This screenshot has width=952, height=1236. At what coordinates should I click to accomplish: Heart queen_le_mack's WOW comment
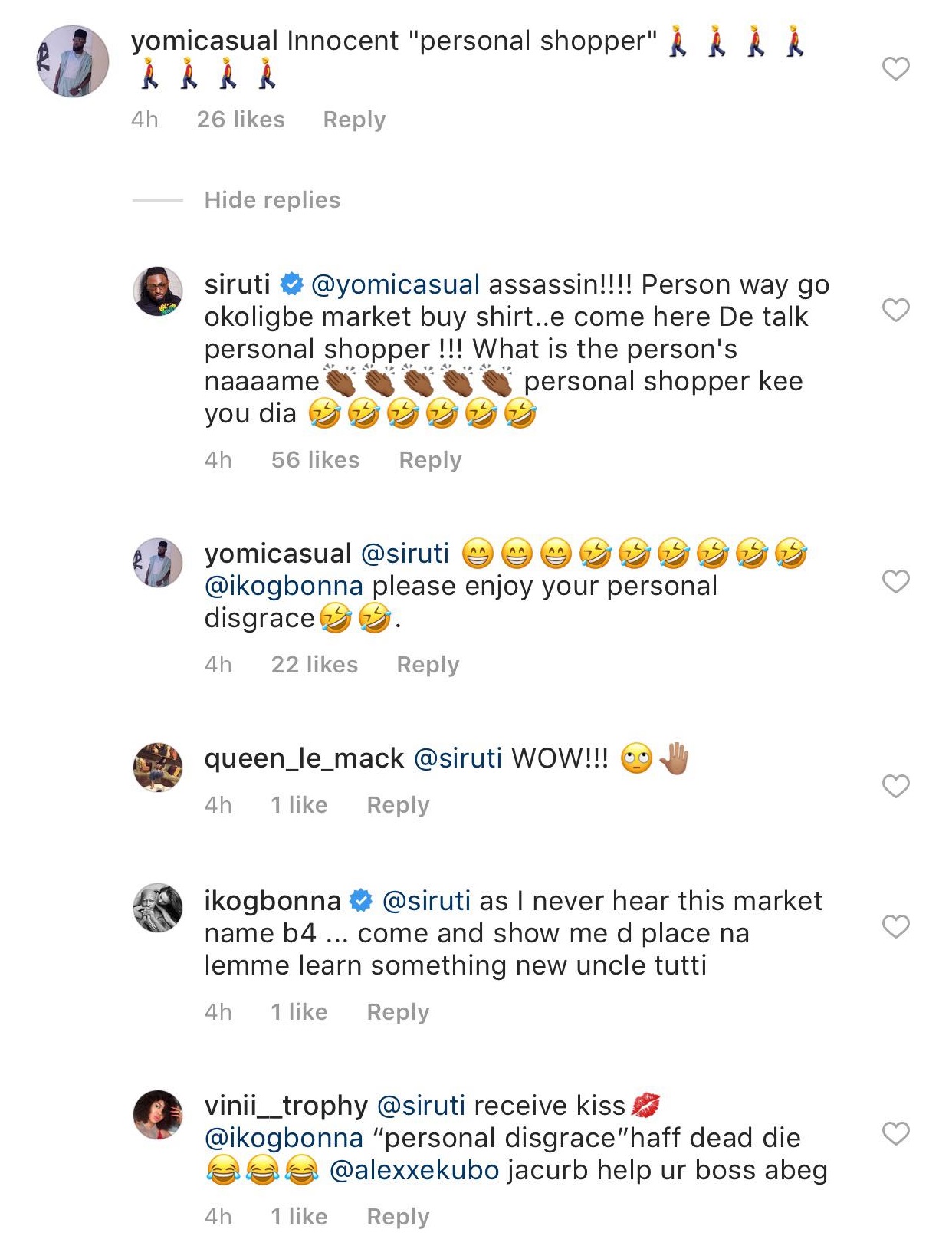[895, 786]
